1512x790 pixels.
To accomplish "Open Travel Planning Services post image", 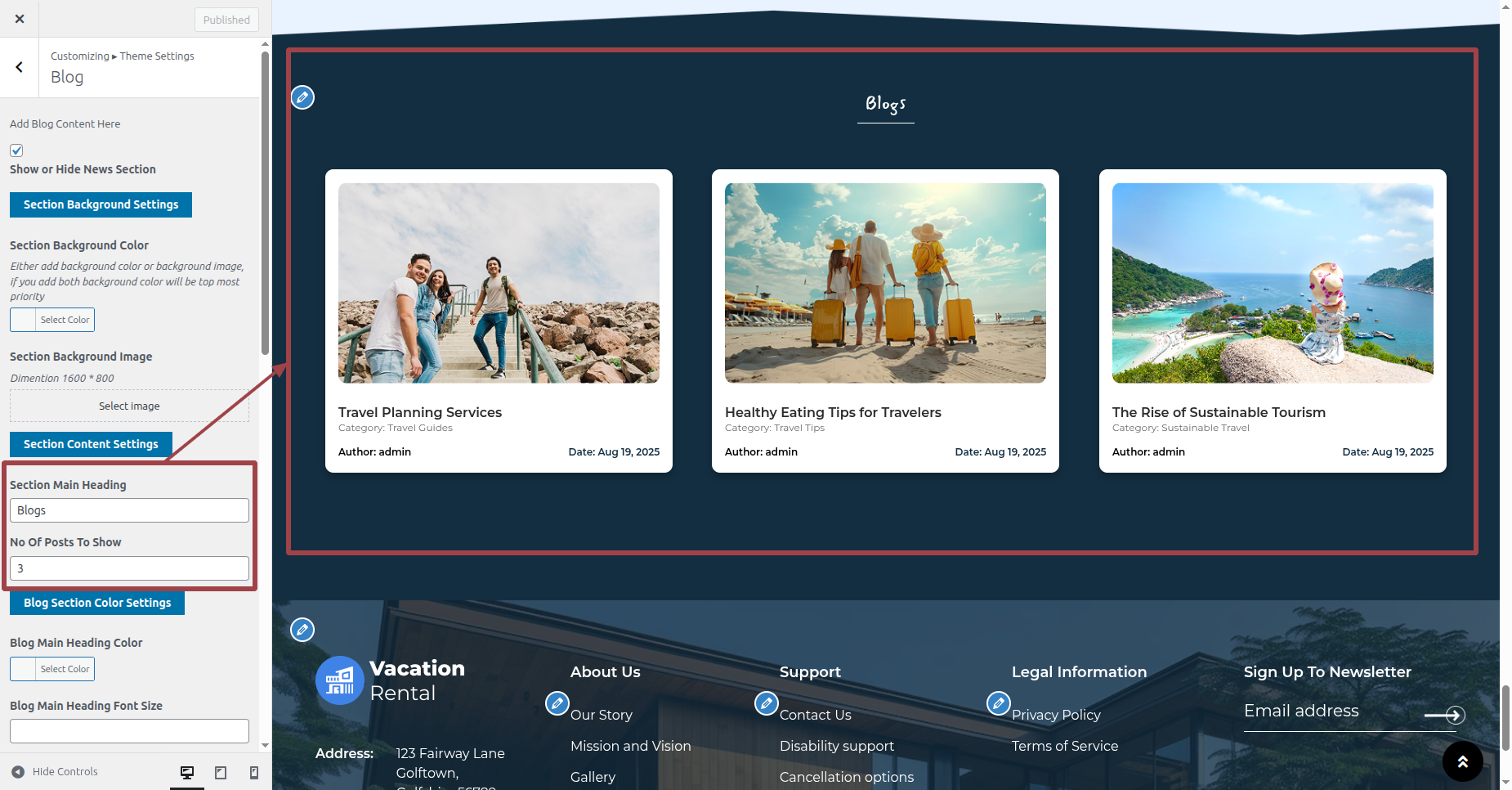I will (x=499, y=283).
